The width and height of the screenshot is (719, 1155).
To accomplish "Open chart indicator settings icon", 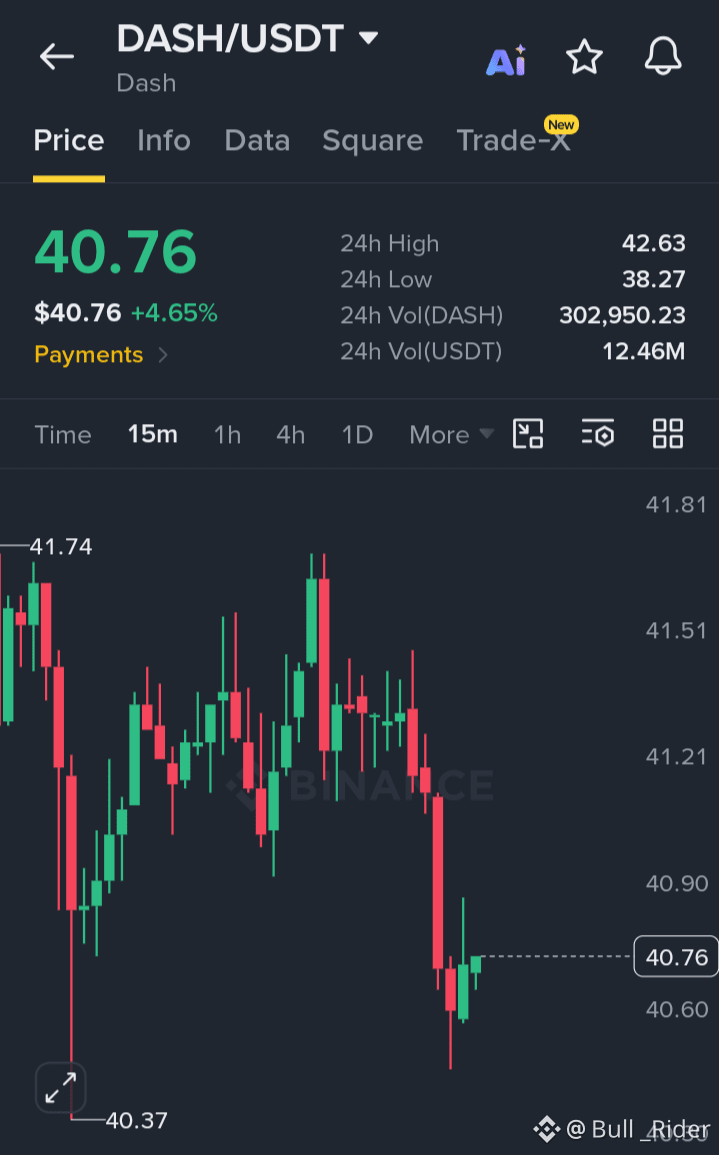I will 597,434.
